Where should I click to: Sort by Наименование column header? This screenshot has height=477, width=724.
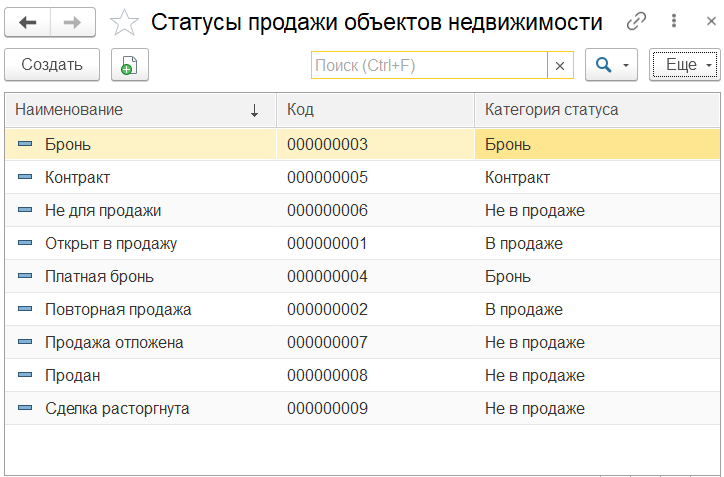pyautogui.click(x=140, y=110)
